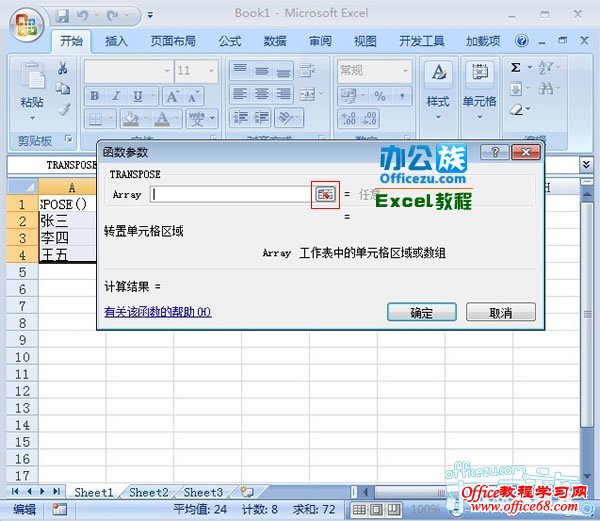Click the Wrap Text icon

coord(307,70)
